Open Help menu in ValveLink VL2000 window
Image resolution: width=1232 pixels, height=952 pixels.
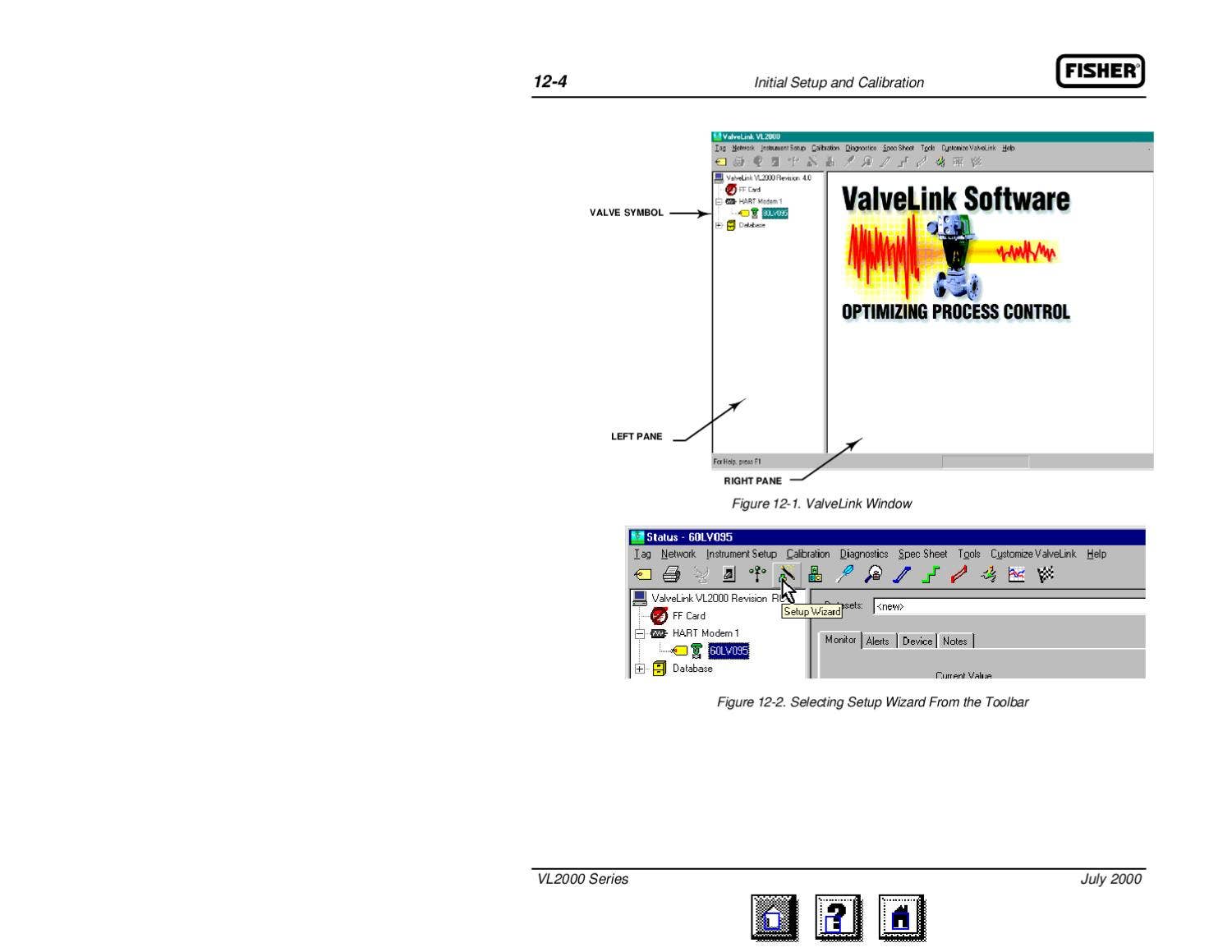pyautogui.click(x=1009, y=148)
